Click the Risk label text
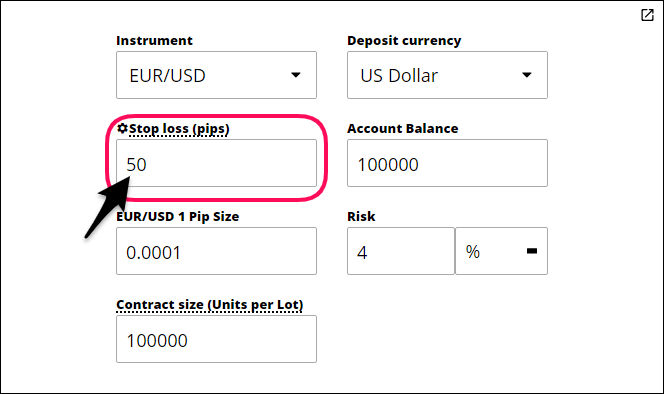 pos(361,216)
